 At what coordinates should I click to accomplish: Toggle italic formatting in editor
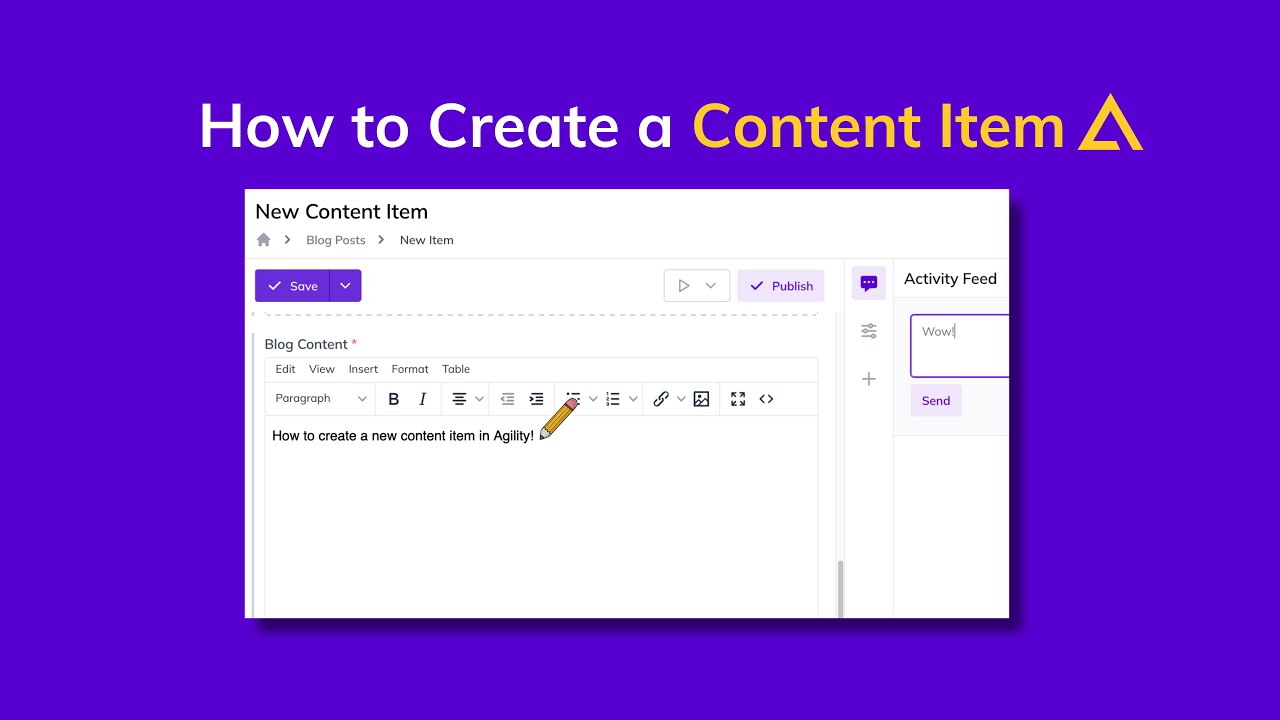click(423, 399)
